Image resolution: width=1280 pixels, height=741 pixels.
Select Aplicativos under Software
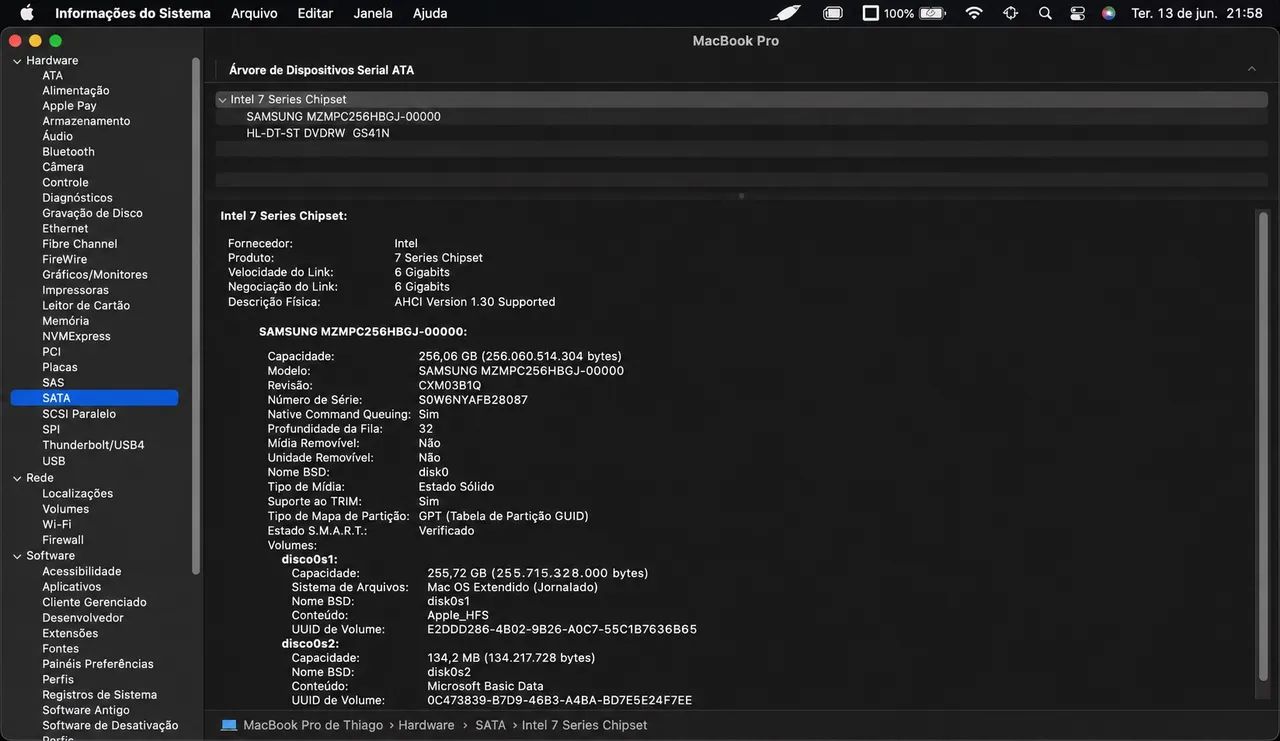tap(72, 587)
